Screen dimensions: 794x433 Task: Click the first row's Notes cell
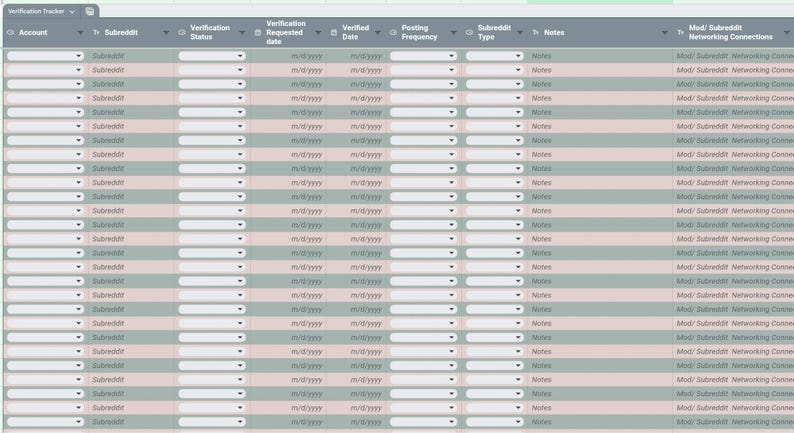pos(600,57)
